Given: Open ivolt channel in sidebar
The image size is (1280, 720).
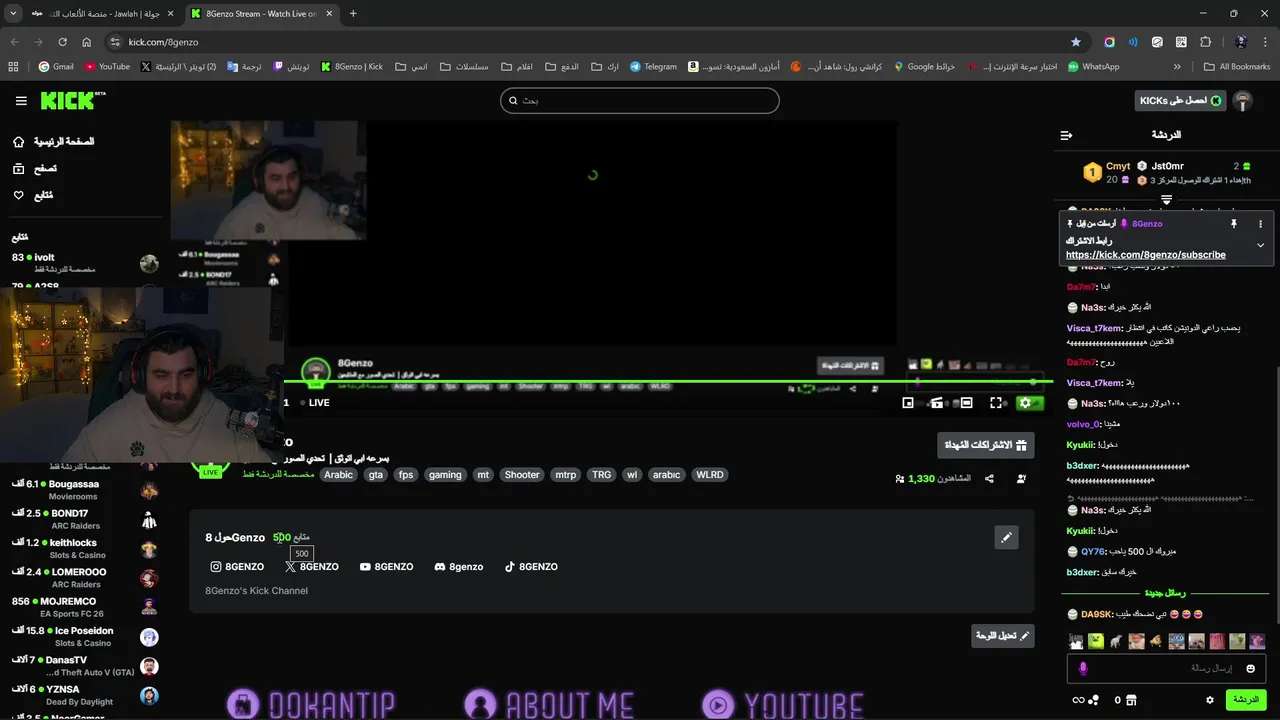Looking at the screenshot, I should [x=85, y=263].
